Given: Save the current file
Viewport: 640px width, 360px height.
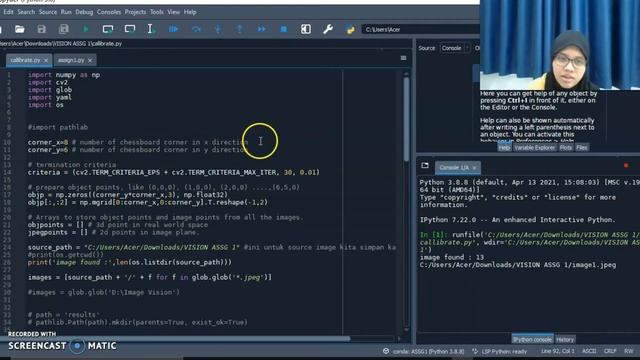Looking at the screenshot, I should click(x=41, y=29).
